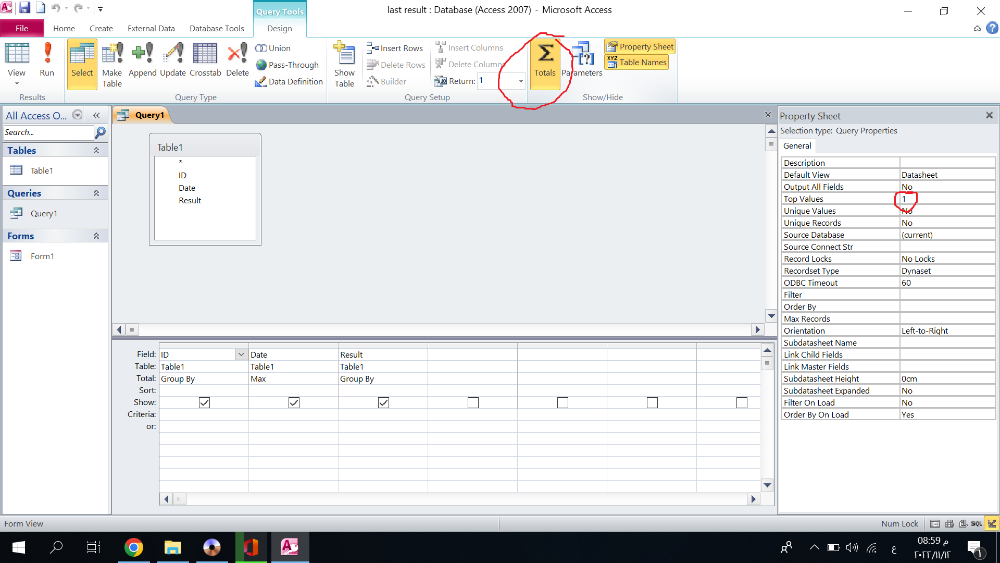1000x563 pixels.
Task: Open Chrome from the taskbar
Action: (x=133, y=547)
